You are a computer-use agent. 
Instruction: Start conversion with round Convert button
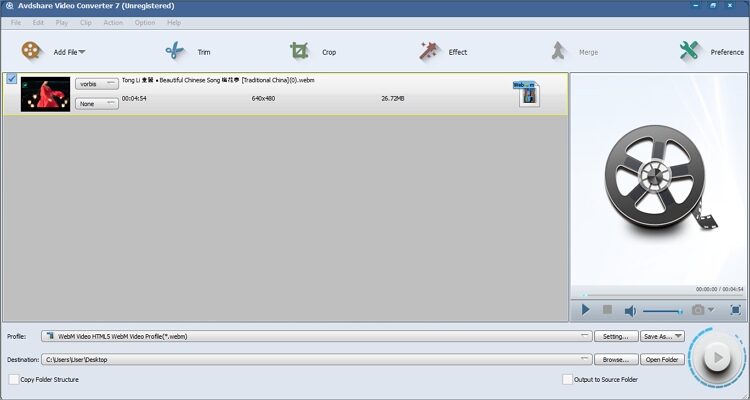click(x=717, y=357)
